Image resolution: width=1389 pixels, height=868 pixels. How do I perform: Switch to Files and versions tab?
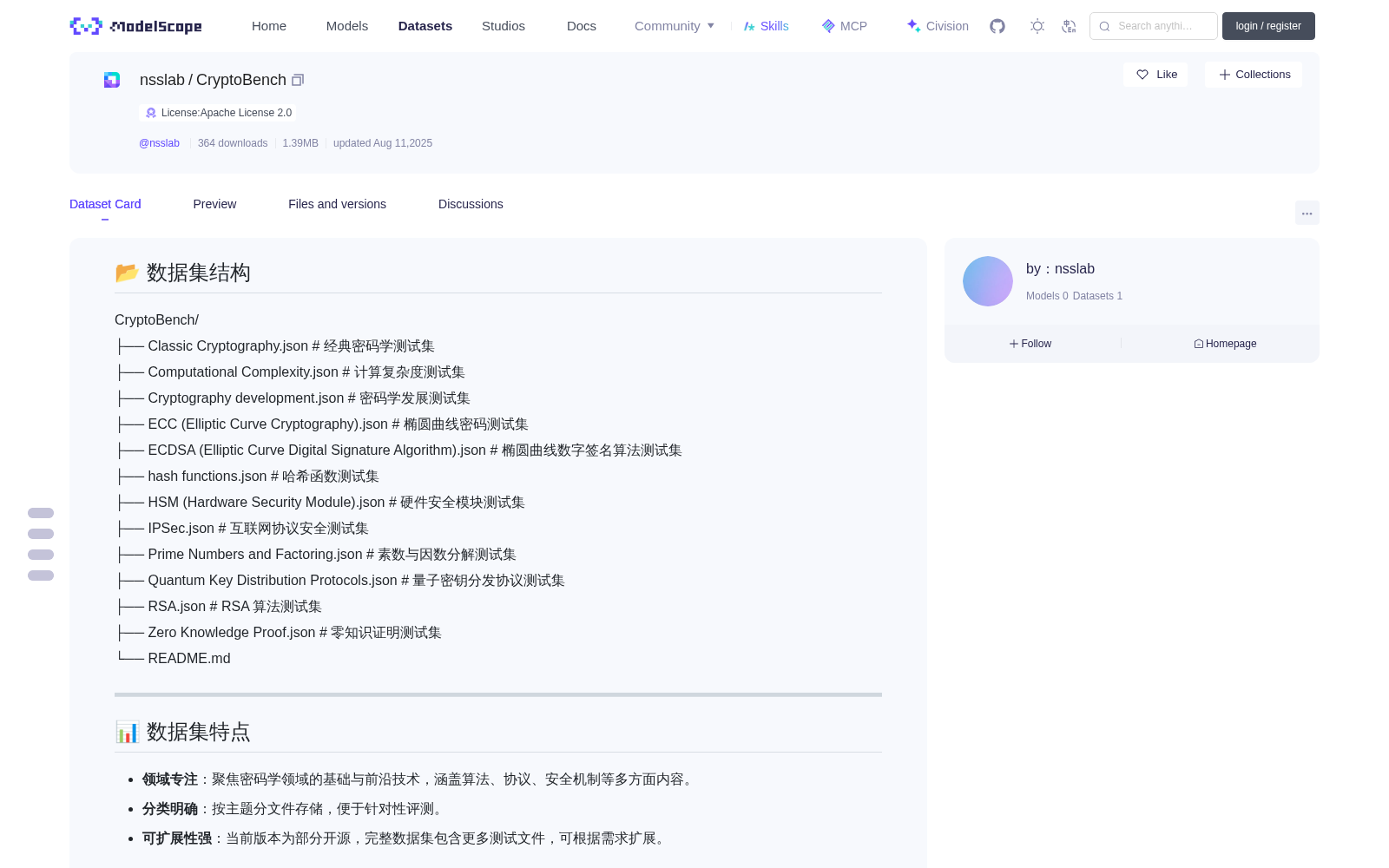337,204
